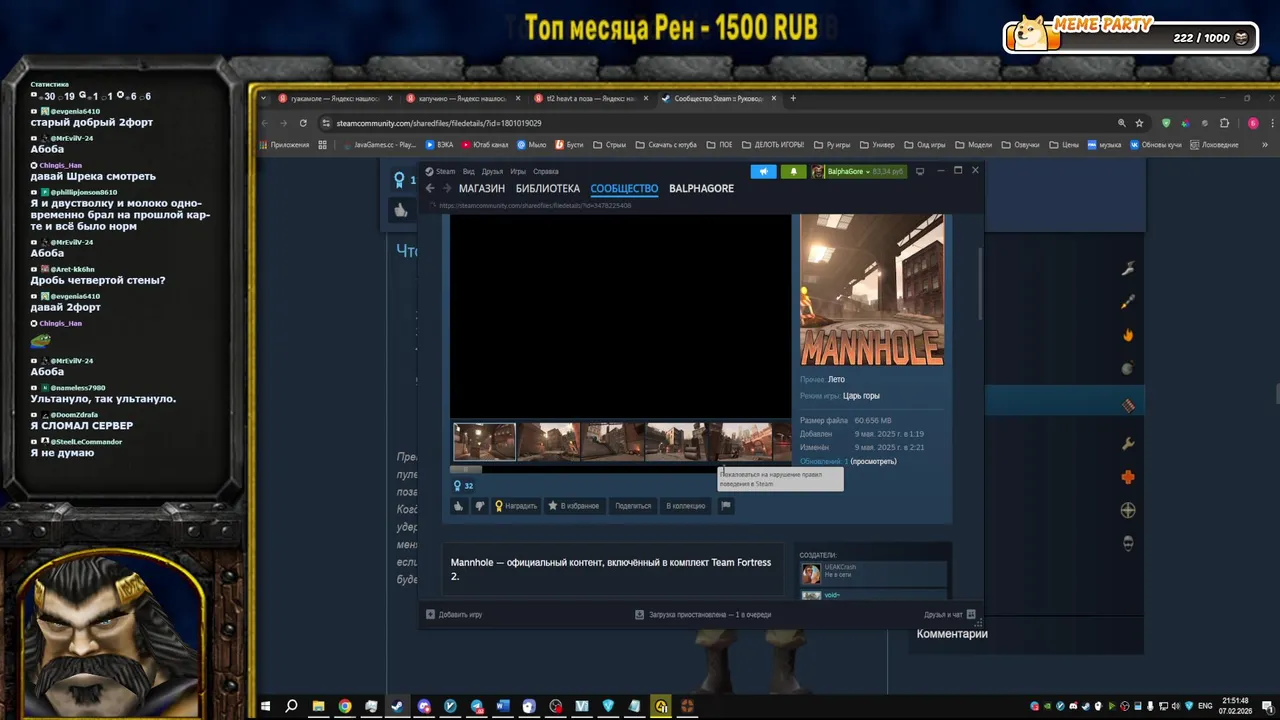Open creator UEAKCrash profile
This screenshot has height=720, width=1280.
click(x=873, y=573)
